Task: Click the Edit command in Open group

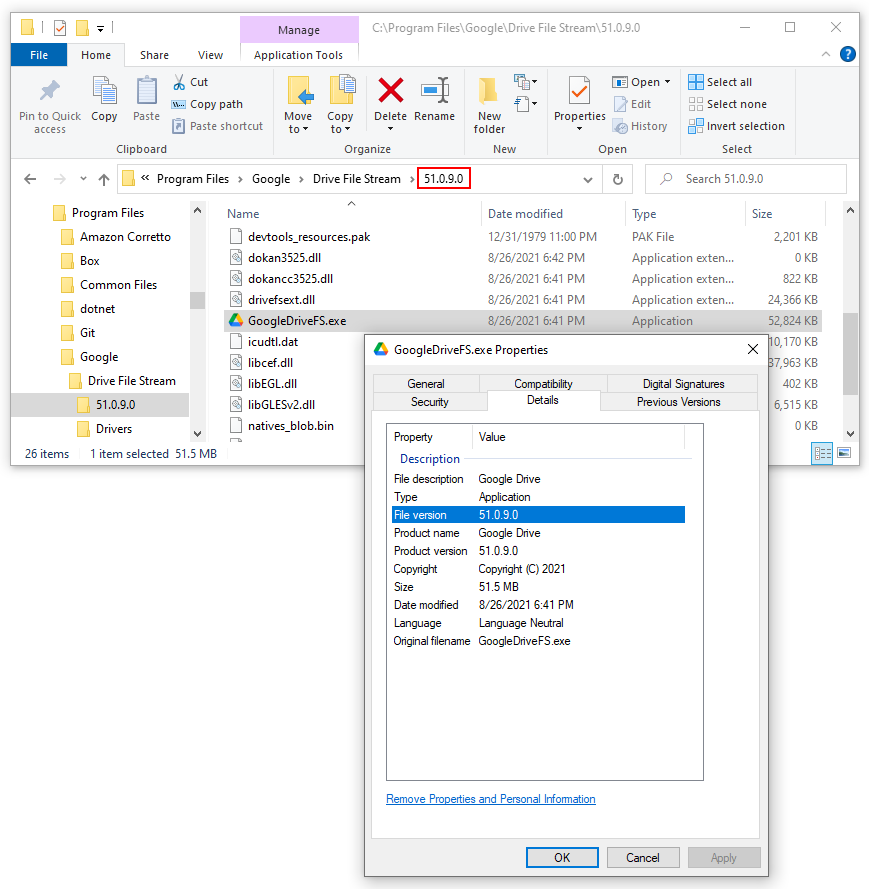Action: (x=633, y=104)
